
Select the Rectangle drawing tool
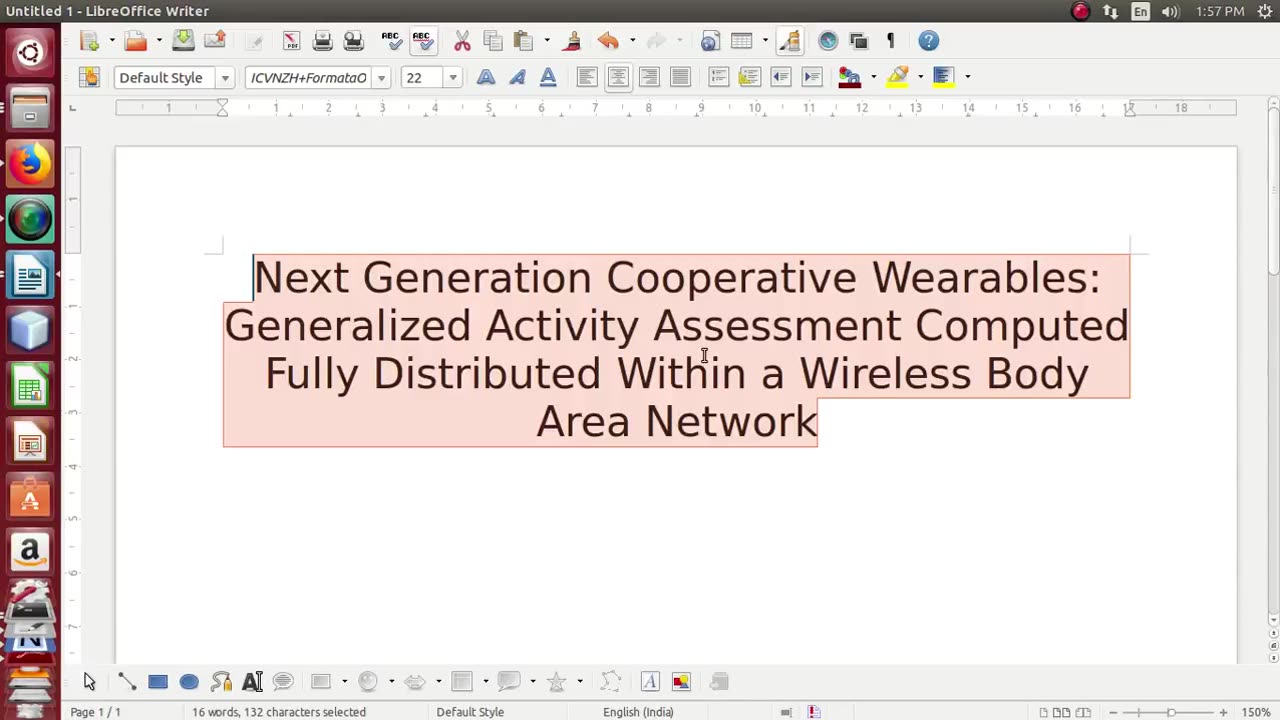pos(158,682)
